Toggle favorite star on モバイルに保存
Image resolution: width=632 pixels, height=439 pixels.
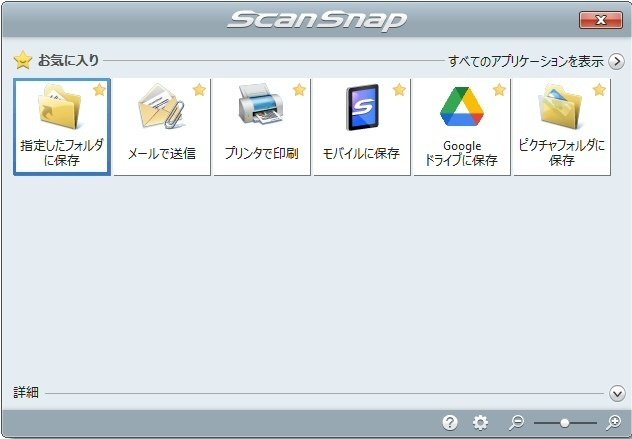point(399,89)
